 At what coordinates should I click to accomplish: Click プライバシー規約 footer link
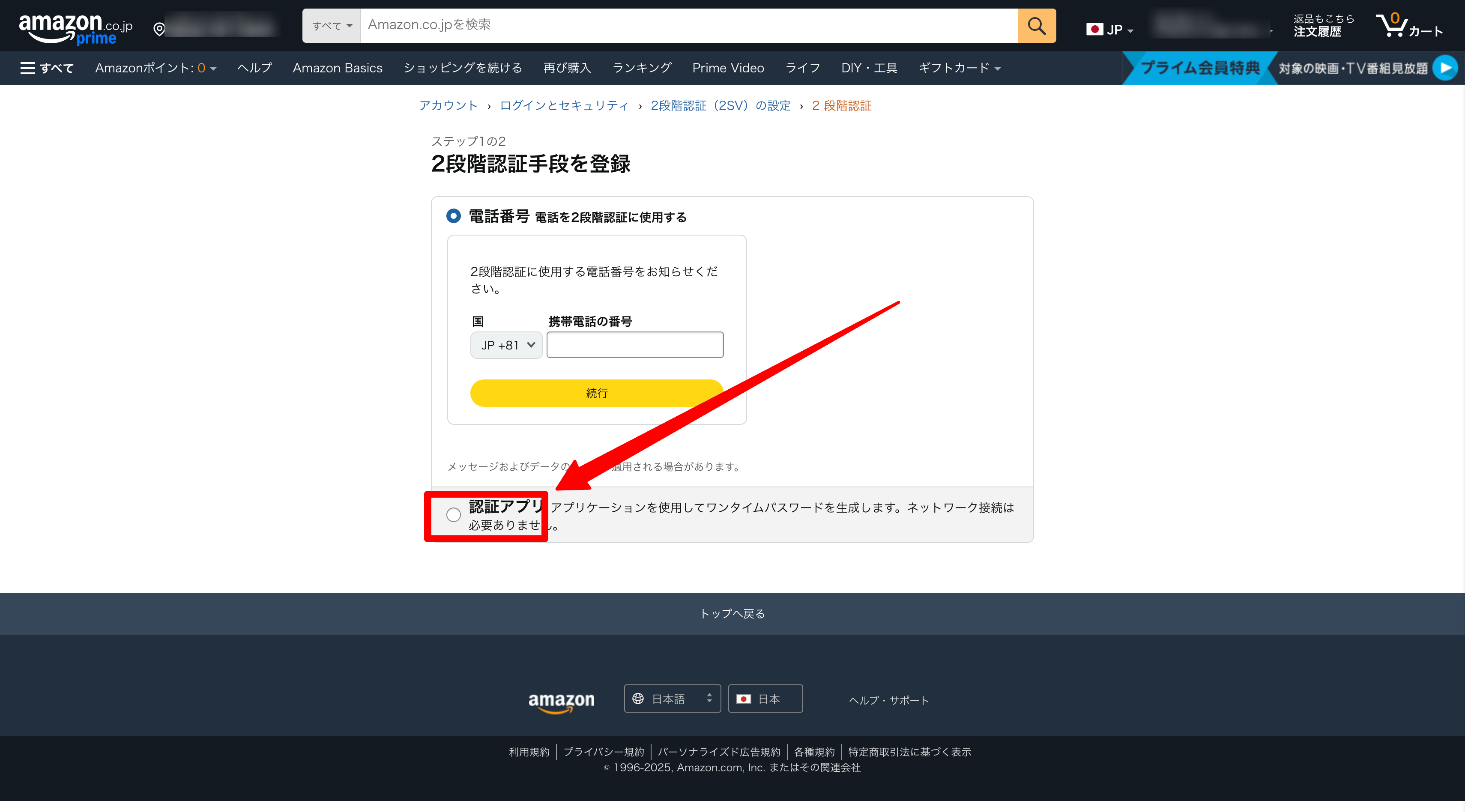click(x=604, y=752)
